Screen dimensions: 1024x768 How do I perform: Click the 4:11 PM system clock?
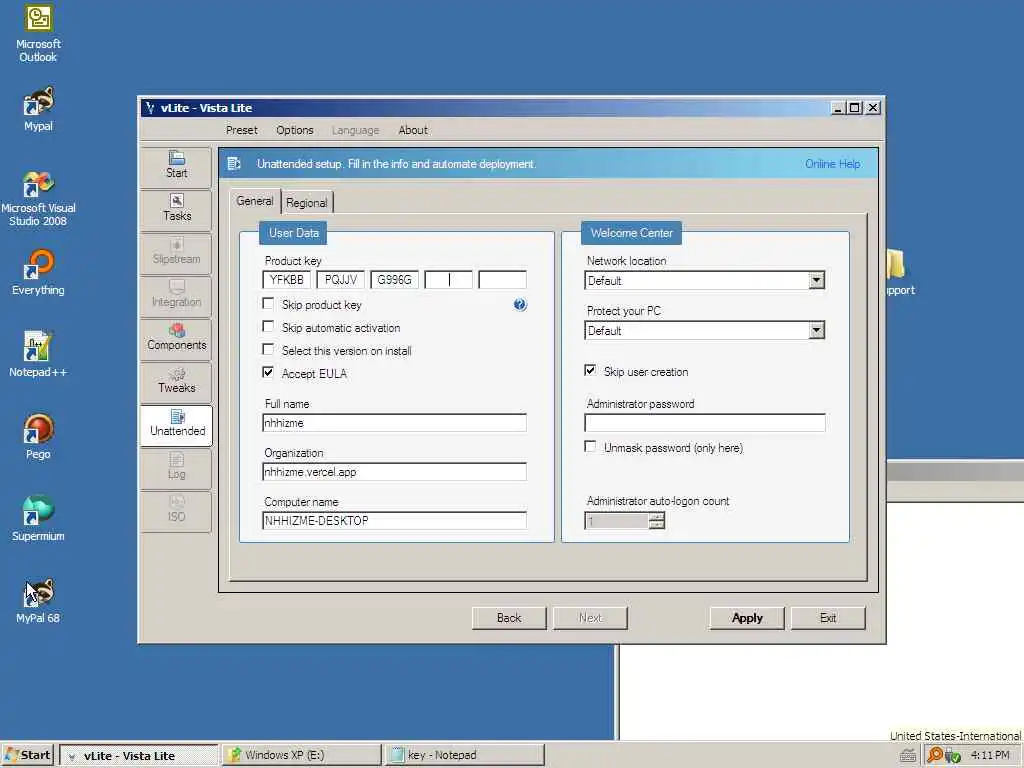990,755
